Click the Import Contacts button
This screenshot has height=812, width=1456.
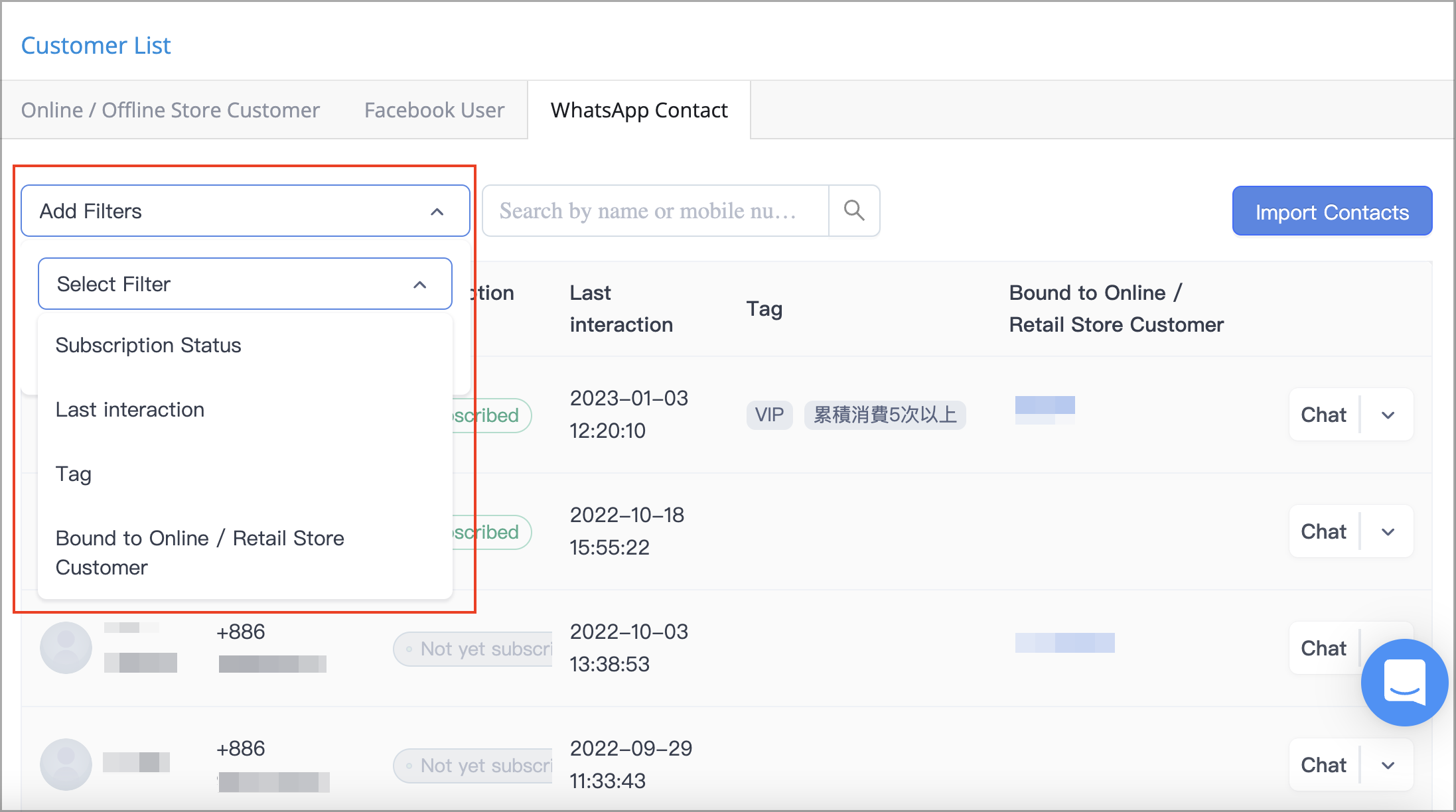click(1332, 211)
